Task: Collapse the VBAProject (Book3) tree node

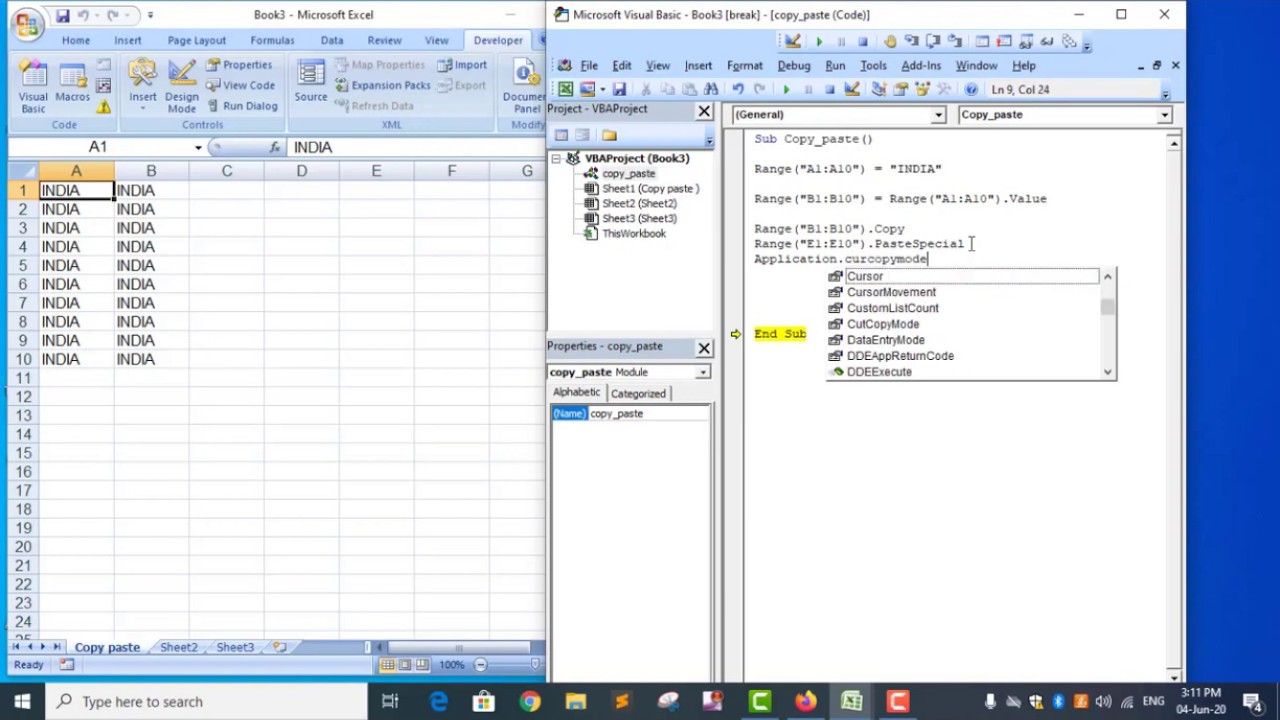Action: click(x=556, y=159)
